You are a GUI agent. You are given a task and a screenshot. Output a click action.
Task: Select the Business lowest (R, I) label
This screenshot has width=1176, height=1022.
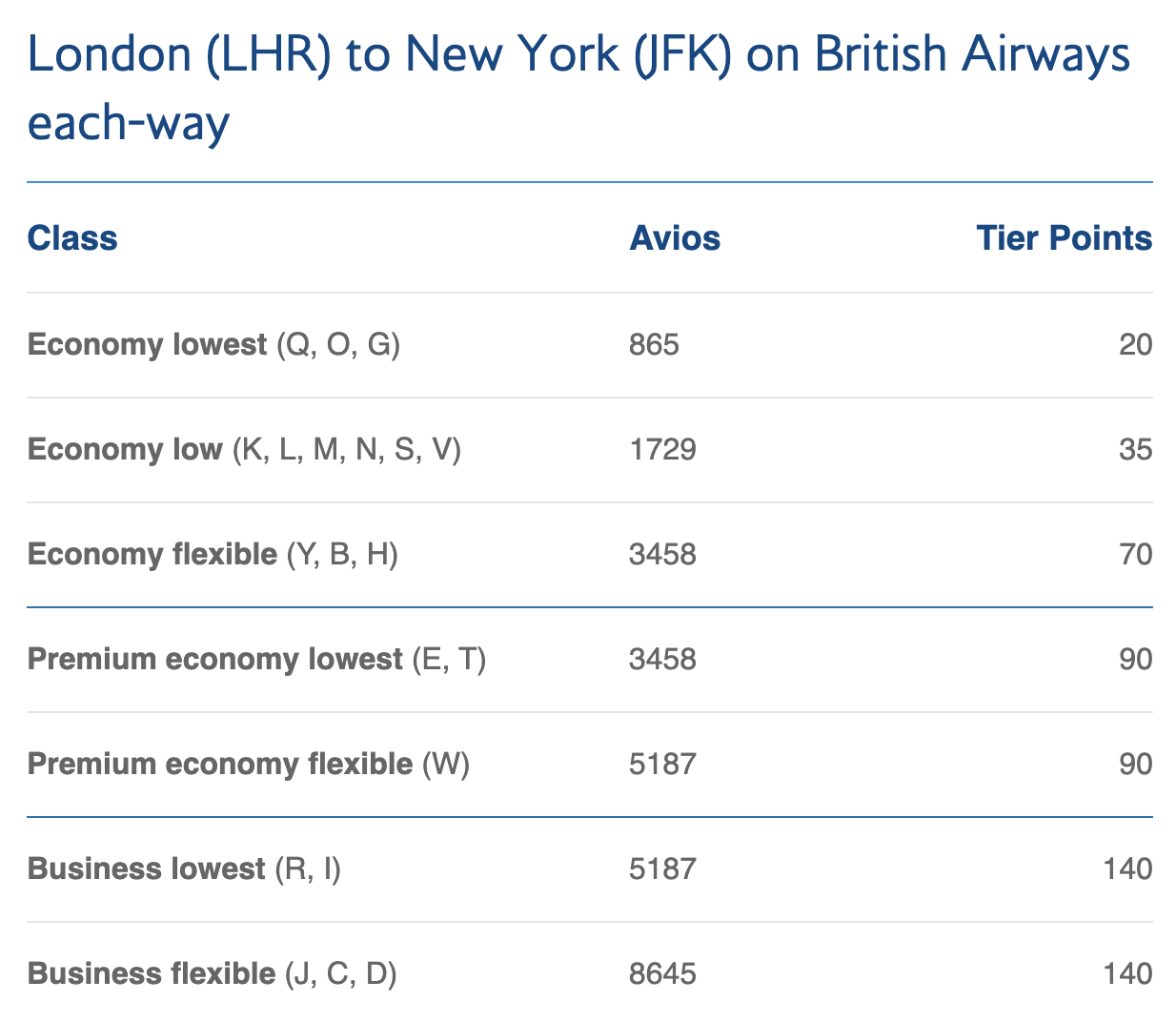(x=184, y=869)
